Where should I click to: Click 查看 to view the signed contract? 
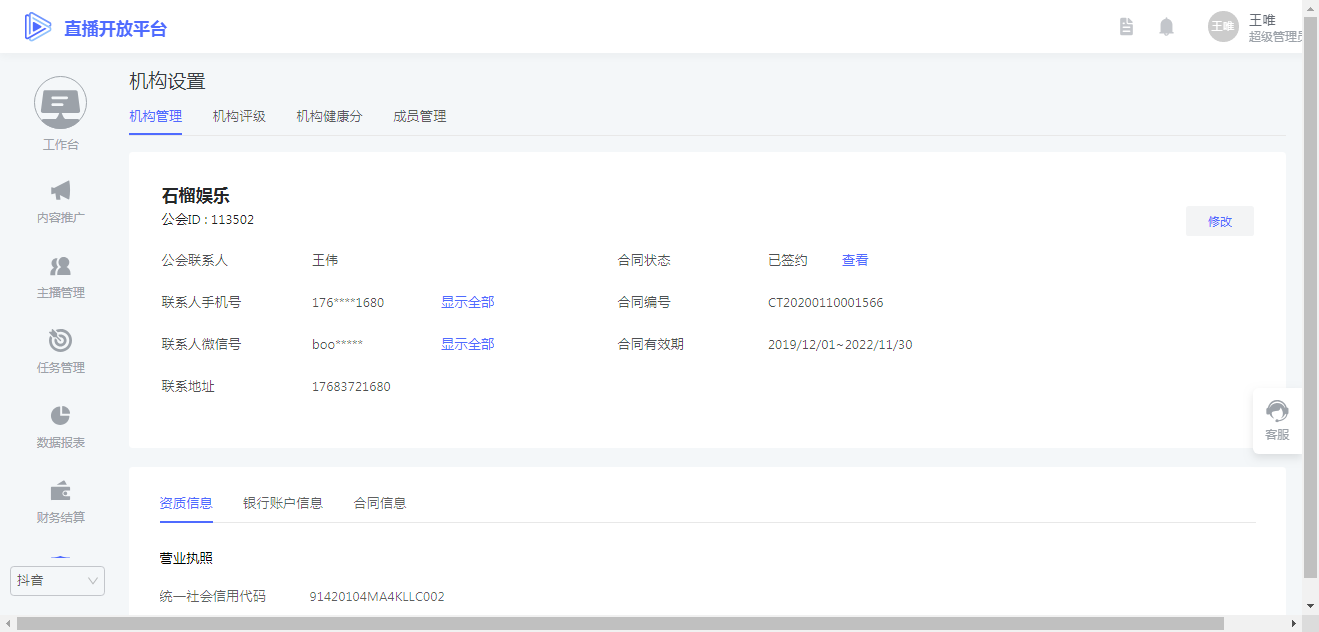tap(855, 260)
